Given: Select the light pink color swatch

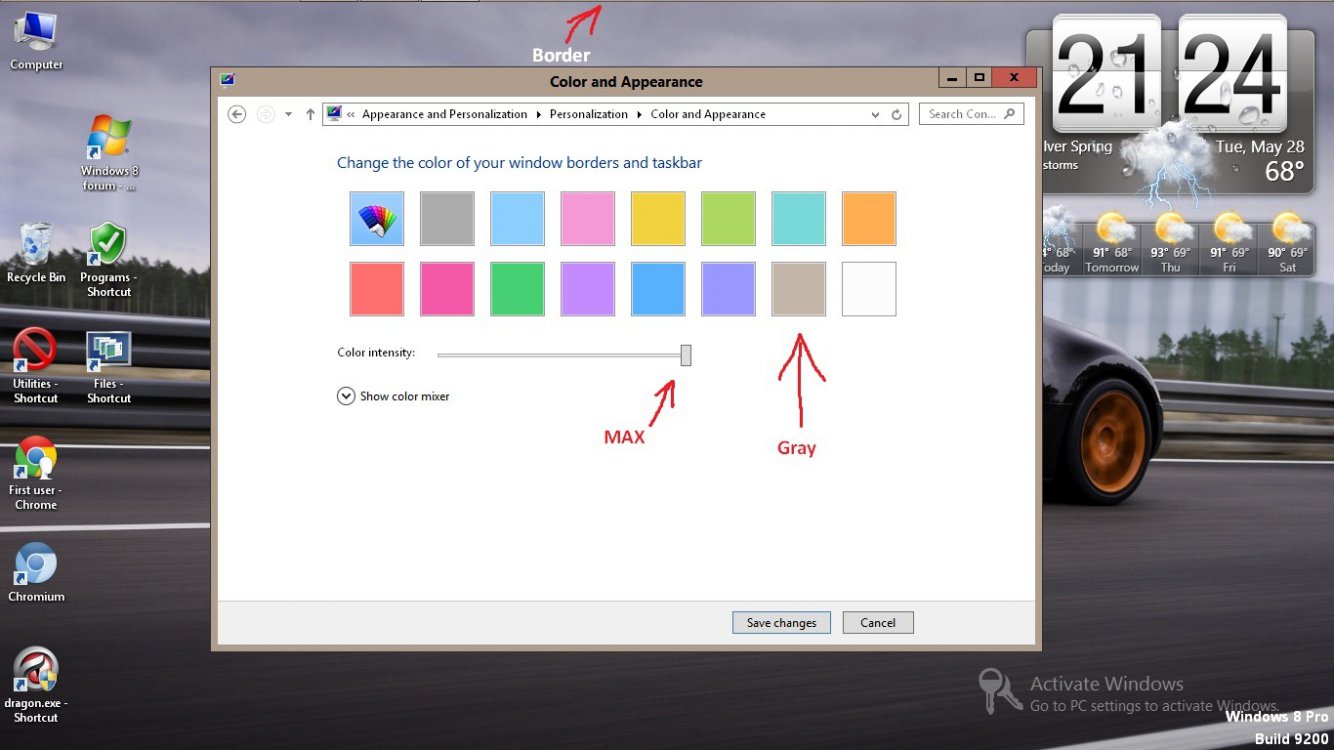Looking at the screenshot, I should pyautogui.click(x=588, y=219).
